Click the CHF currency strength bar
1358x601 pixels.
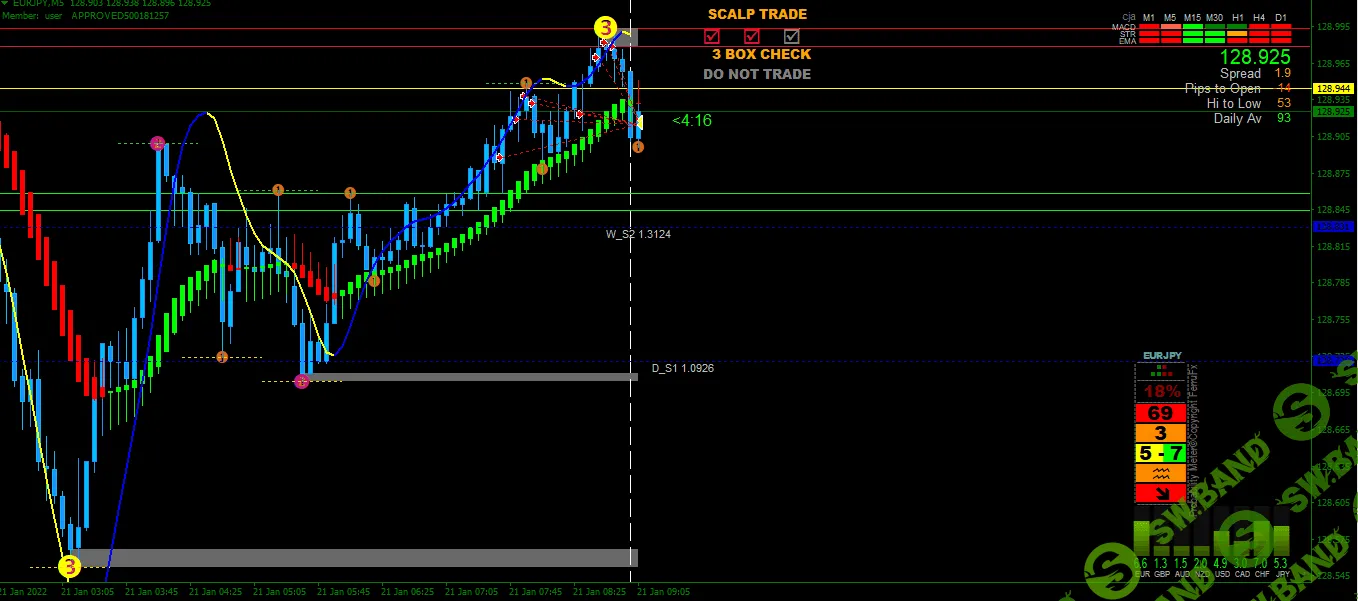[1260, 537]
